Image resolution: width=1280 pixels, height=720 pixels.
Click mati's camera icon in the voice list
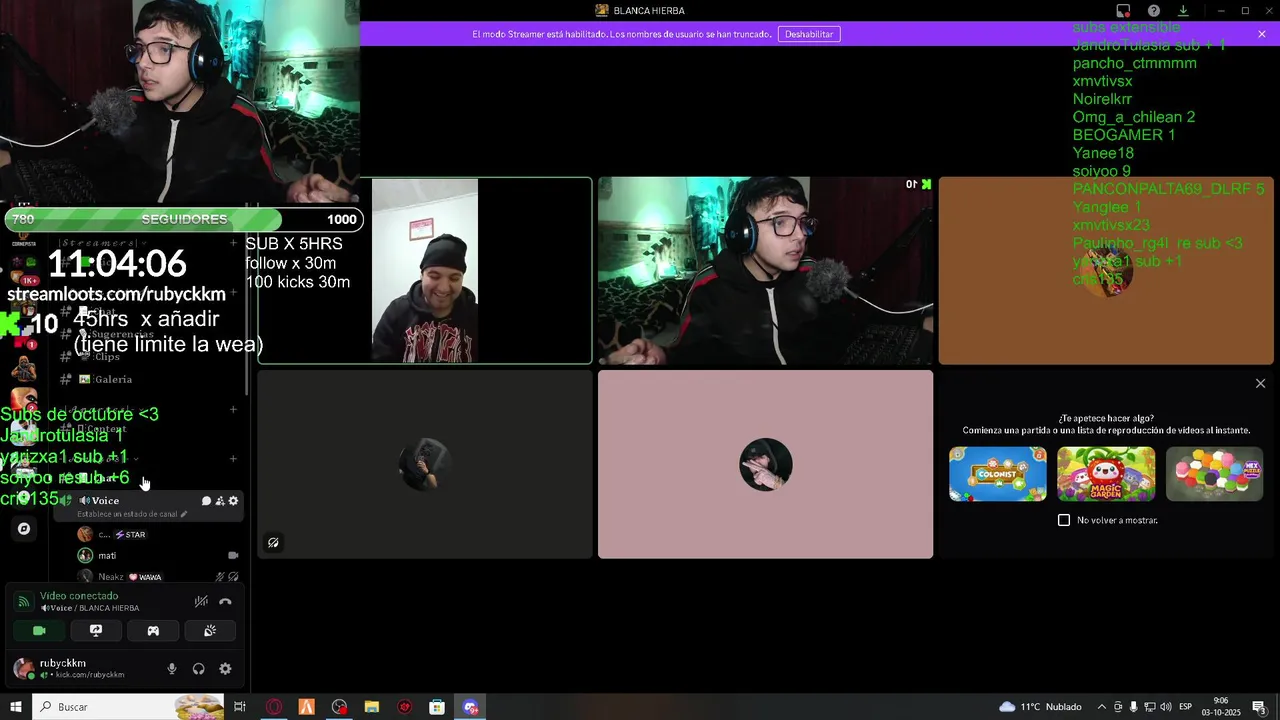coord(233,555)
